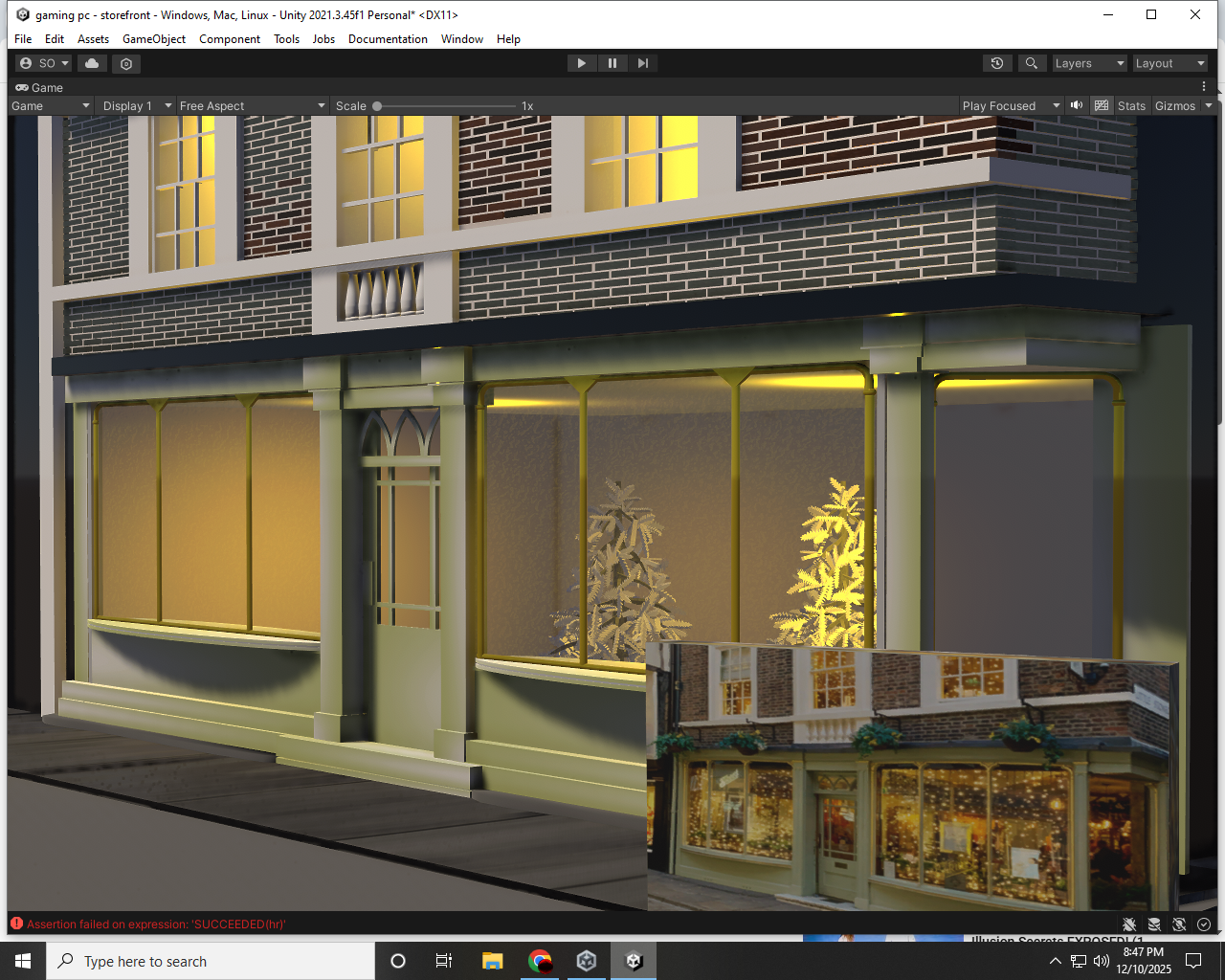Open the GameObject menu

154,39
